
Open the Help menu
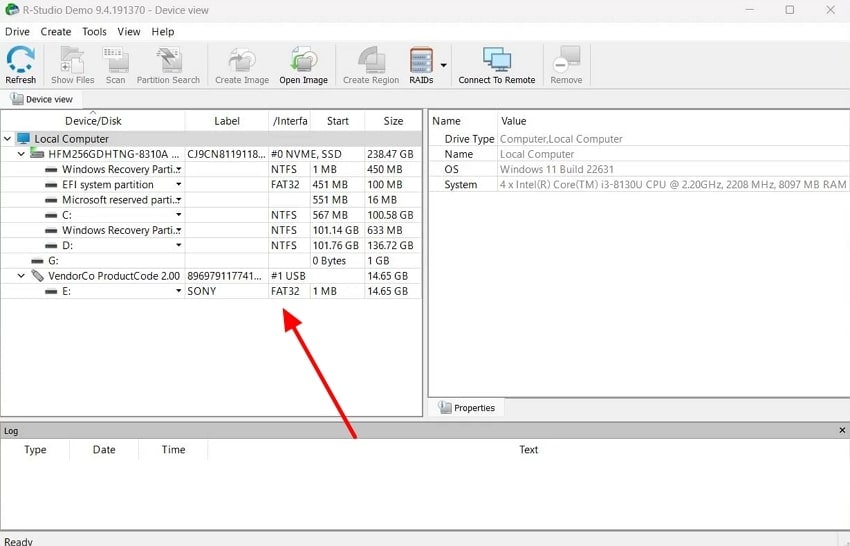coord(163,31)
